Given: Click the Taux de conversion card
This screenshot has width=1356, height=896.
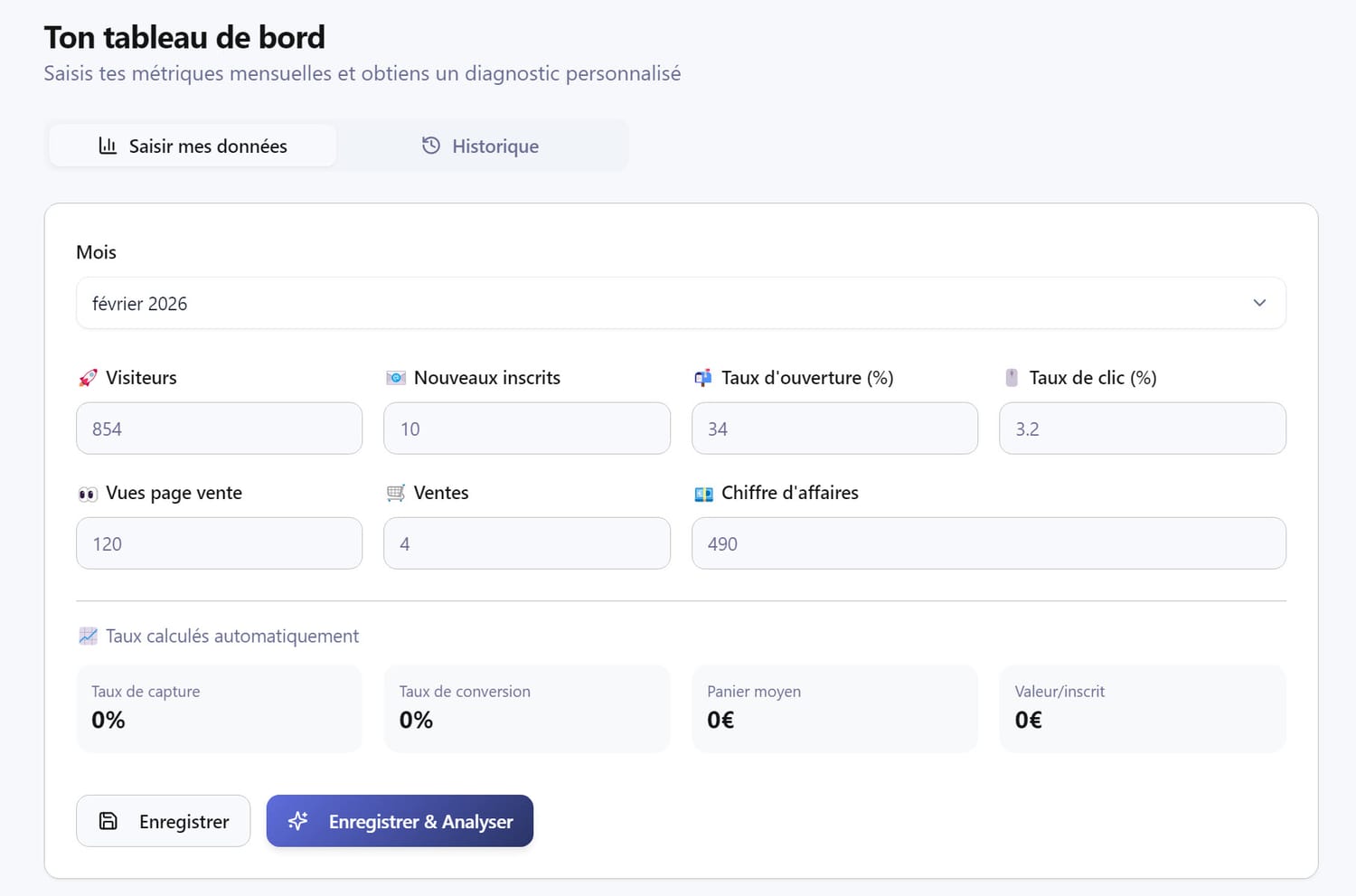Looking at the screenshot, I should pyautogui.click(x=526, y=708).
